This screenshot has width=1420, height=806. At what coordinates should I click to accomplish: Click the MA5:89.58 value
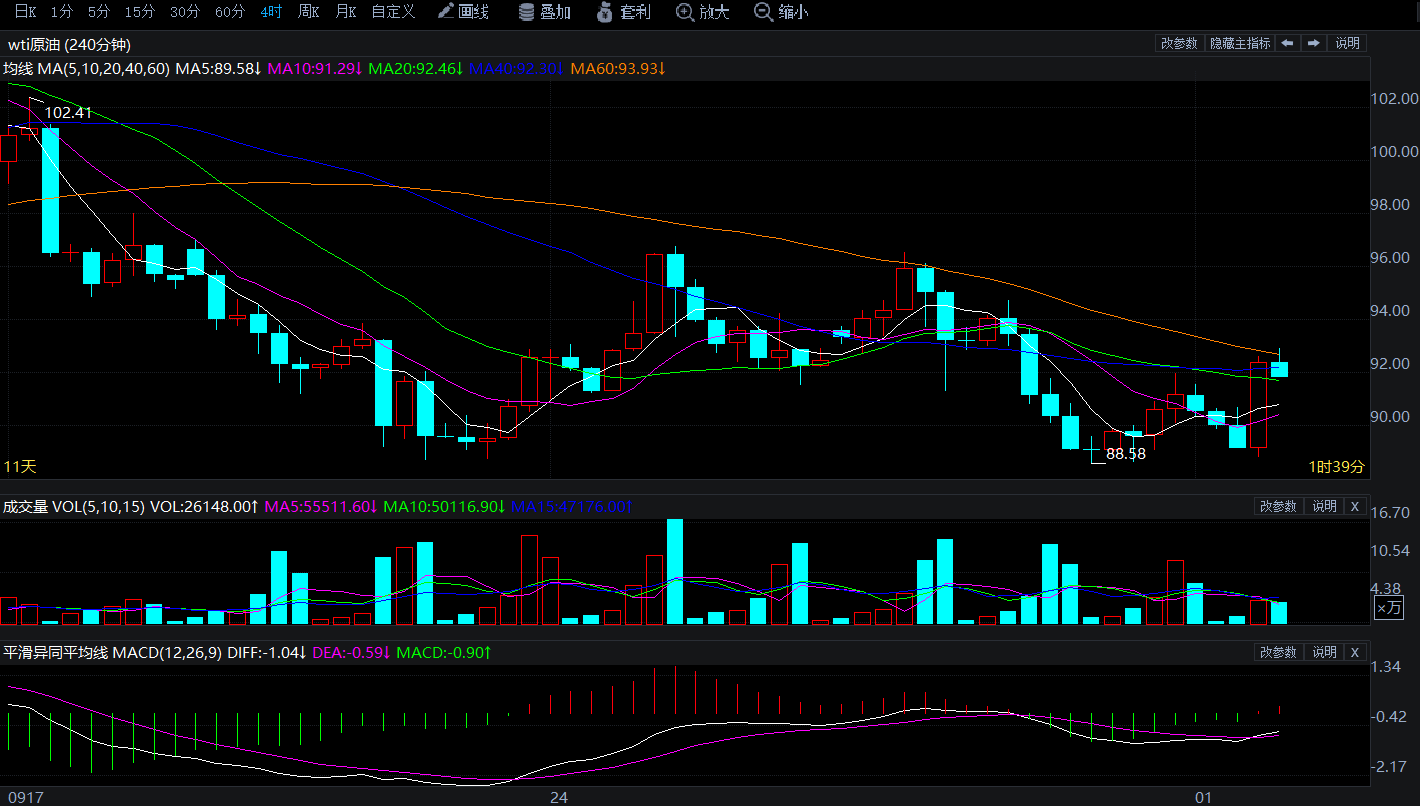(218, 69)
